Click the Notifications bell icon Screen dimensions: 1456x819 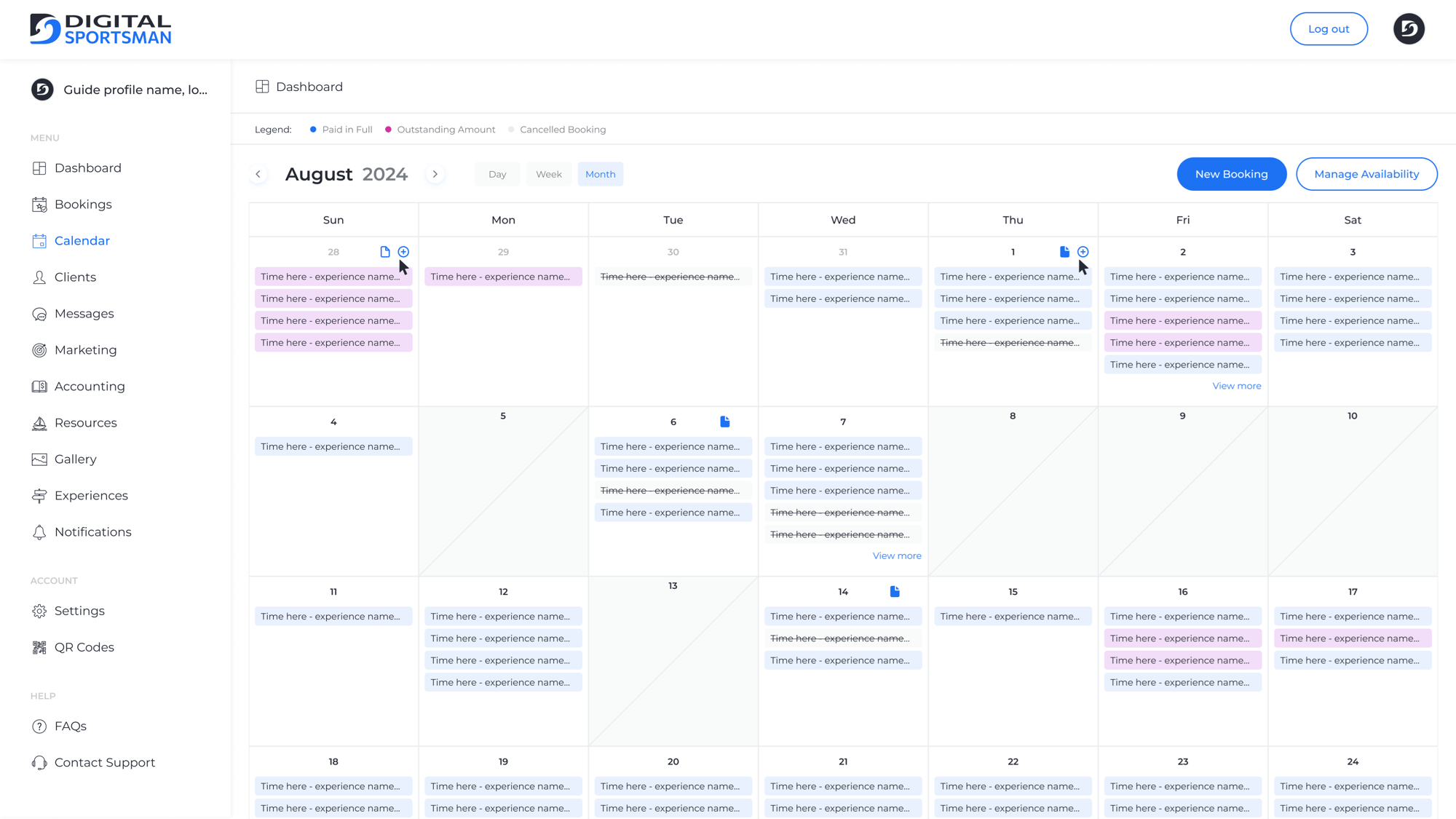pos(39,532)
